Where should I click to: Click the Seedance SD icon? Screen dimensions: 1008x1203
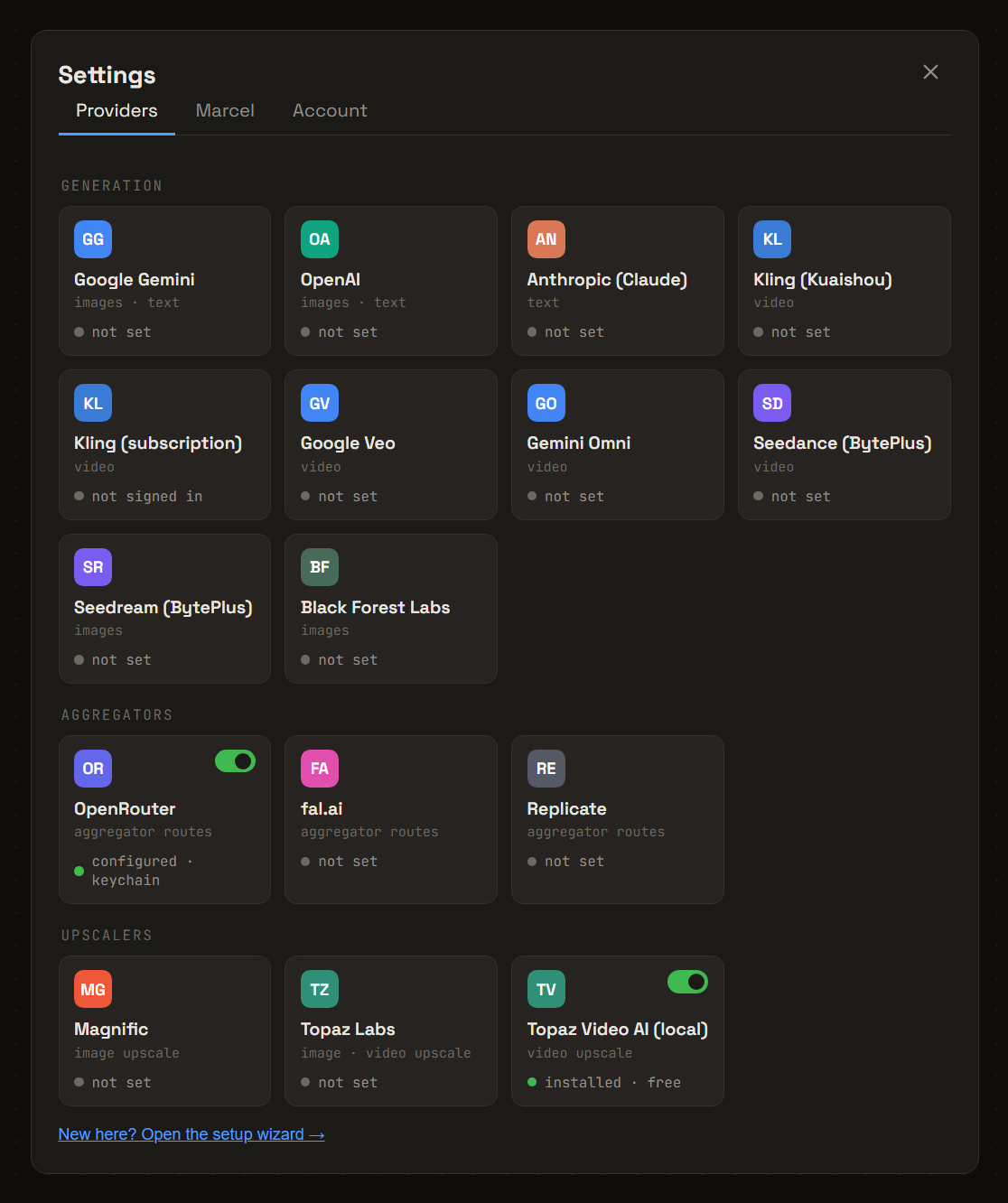(772, 403)
